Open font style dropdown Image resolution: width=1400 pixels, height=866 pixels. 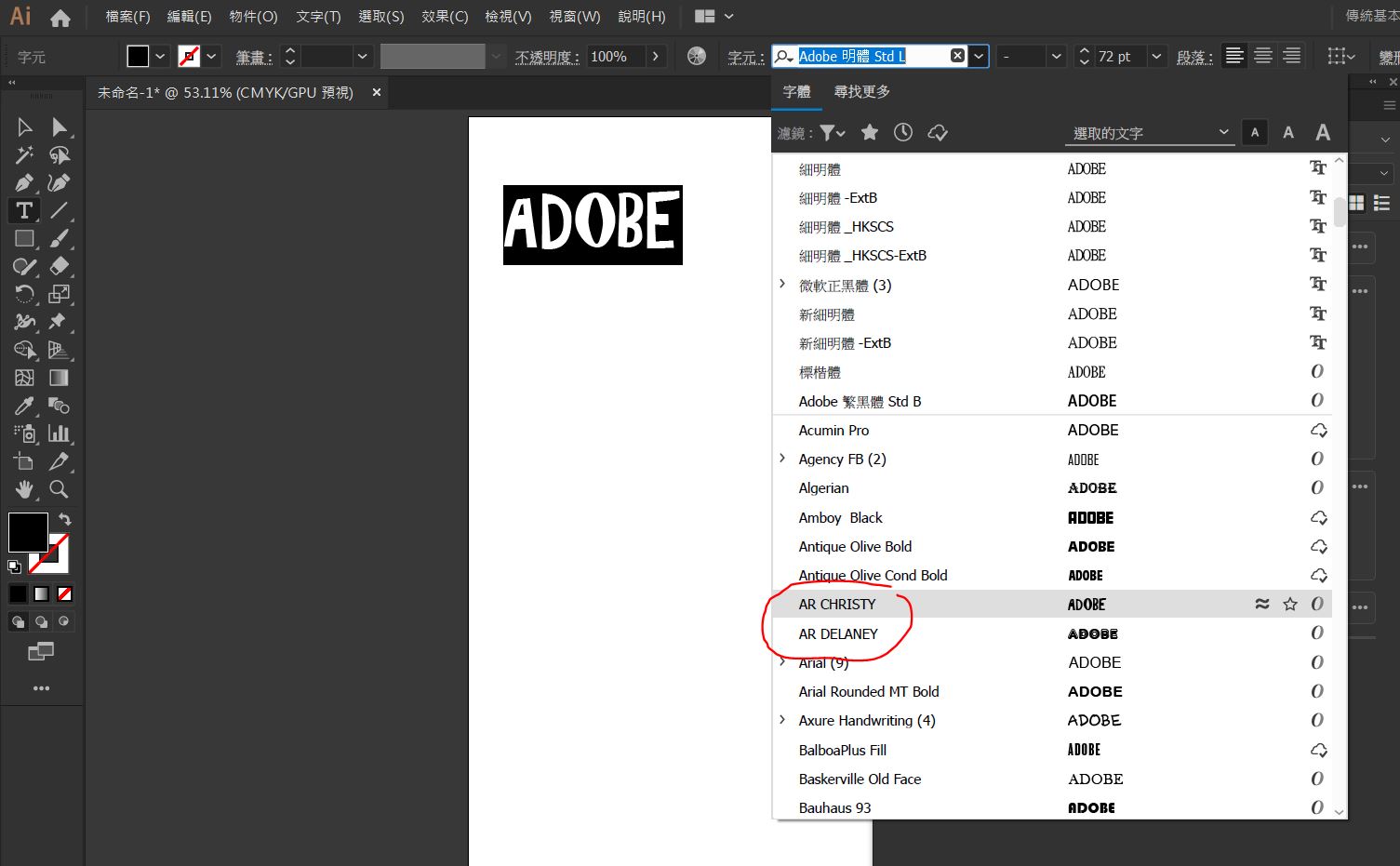coord(1057,57)
